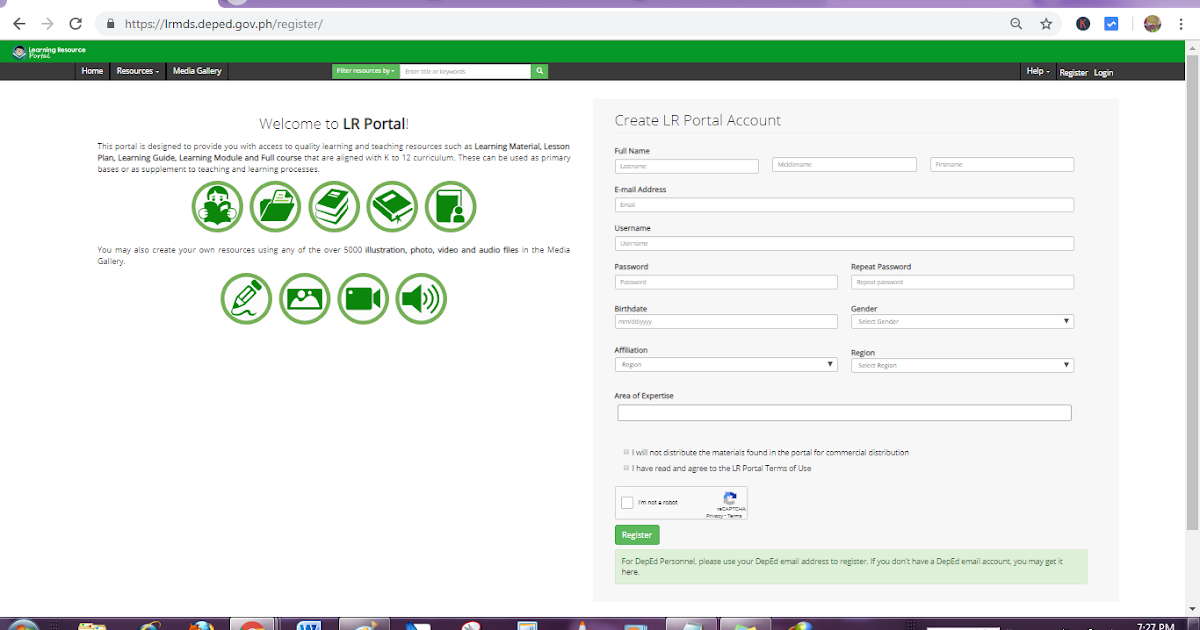This screenshot has height=630, width=1200.
Task: Click the Login link
Action: (1103, 72)
